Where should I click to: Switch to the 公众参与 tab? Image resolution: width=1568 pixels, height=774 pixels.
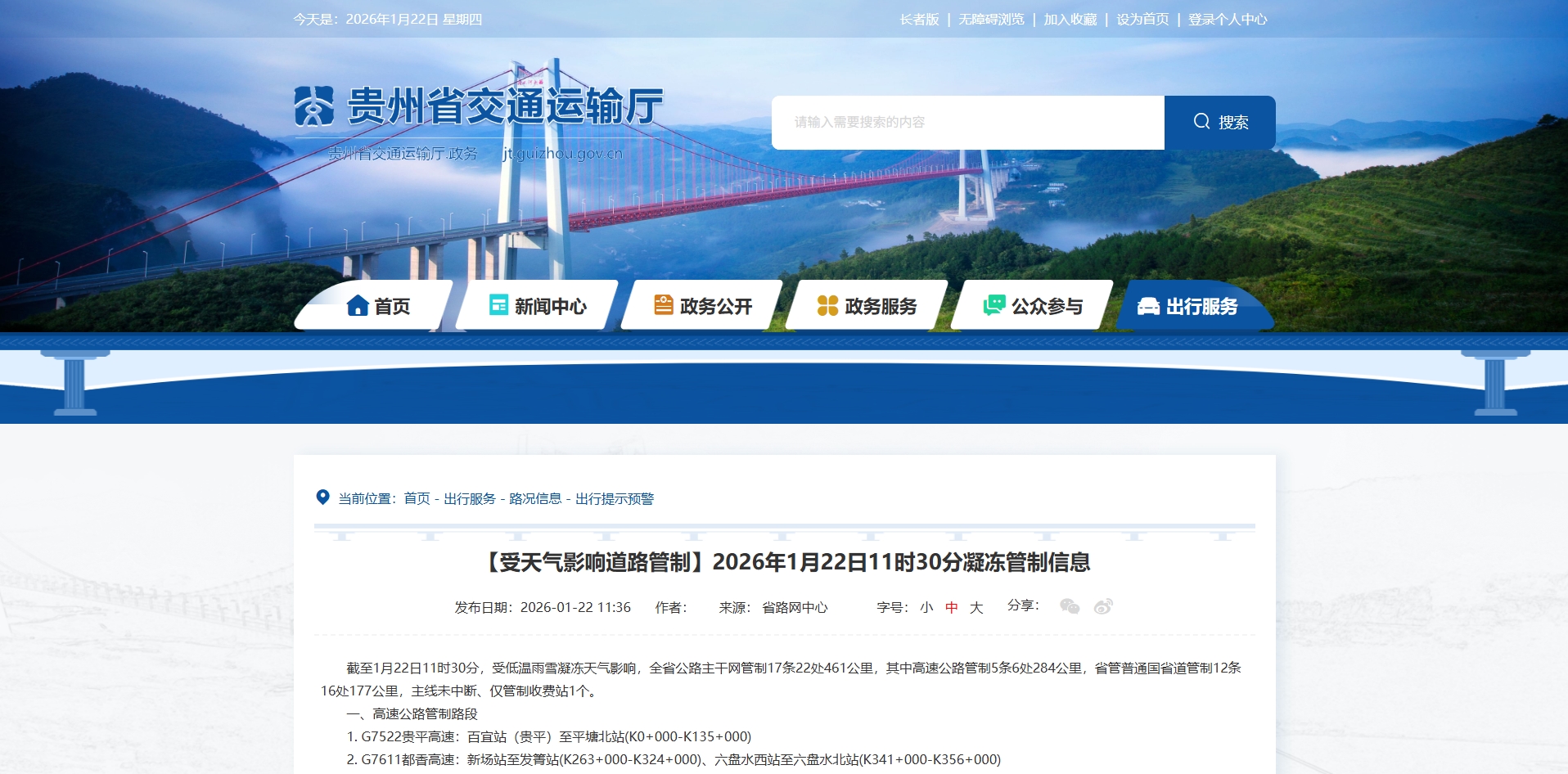point(1033,306)
